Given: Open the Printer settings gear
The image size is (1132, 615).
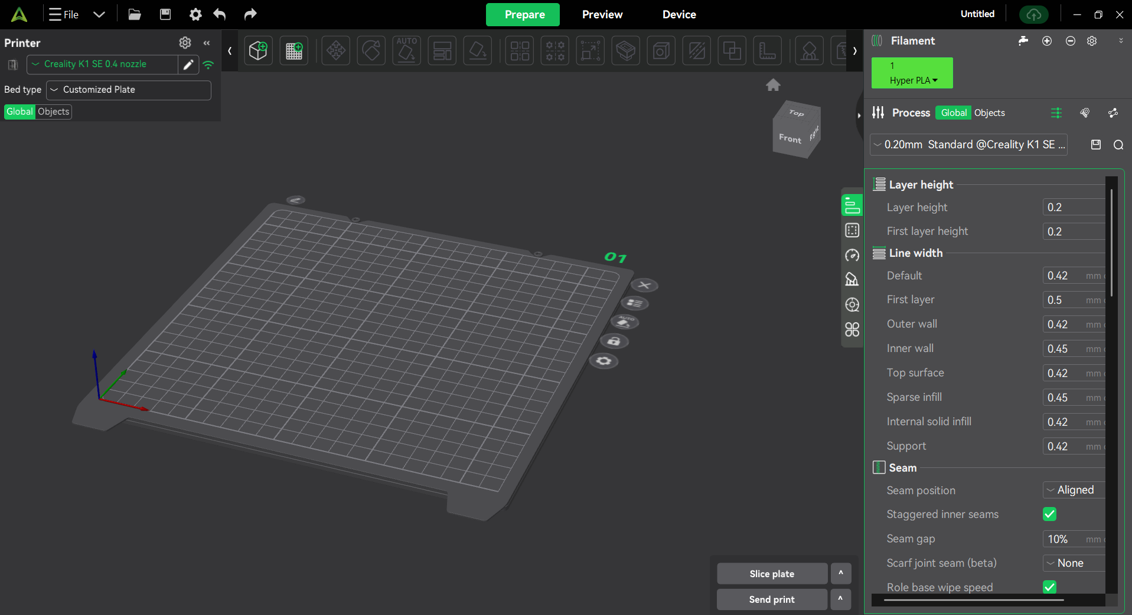Looking at the screenshot, I should pyautogui.click(x=184, y=42).
